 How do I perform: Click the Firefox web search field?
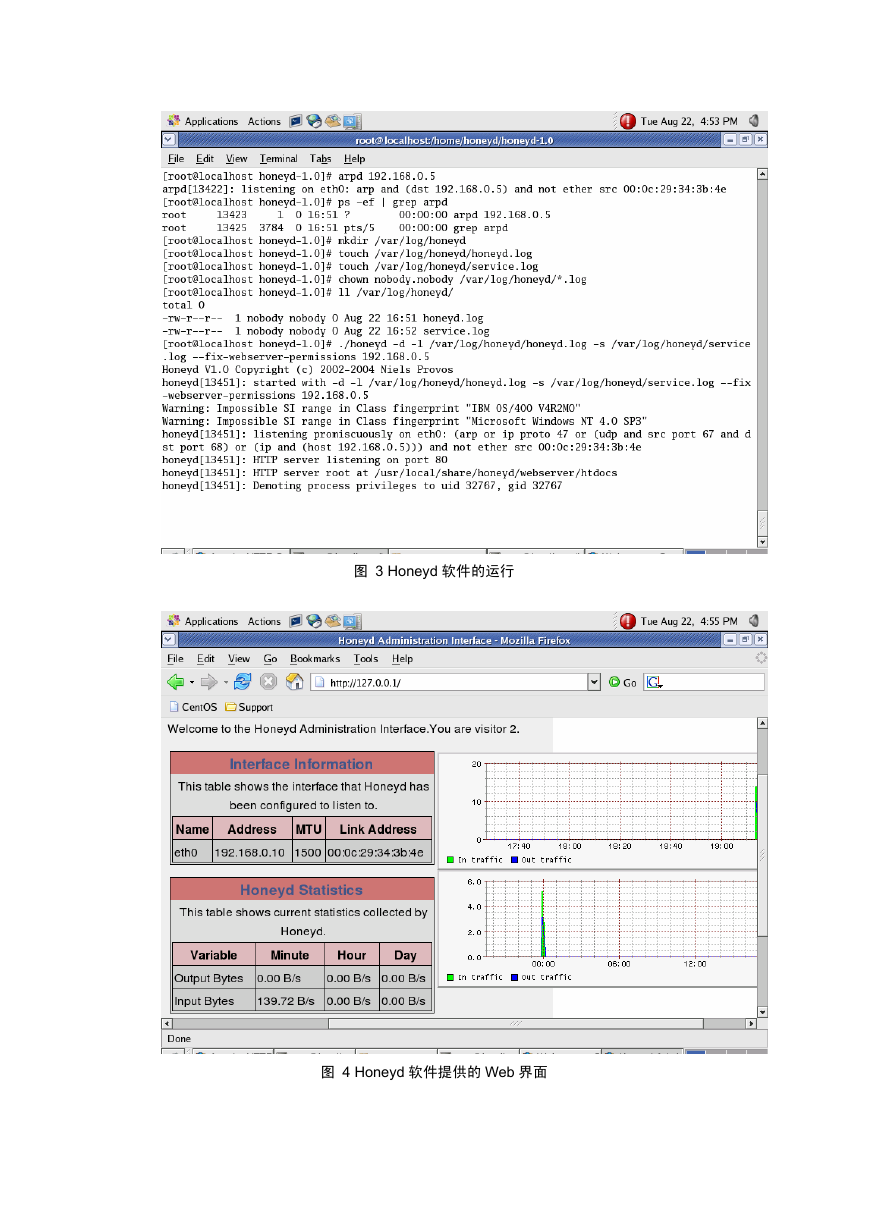point(714,682)
